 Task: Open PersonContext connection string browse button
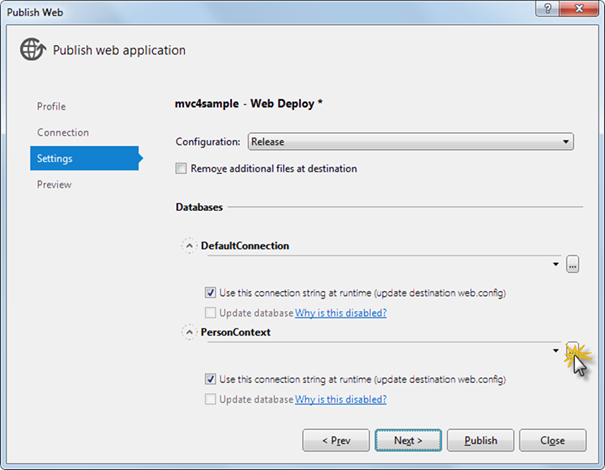[x=572, y=350]
